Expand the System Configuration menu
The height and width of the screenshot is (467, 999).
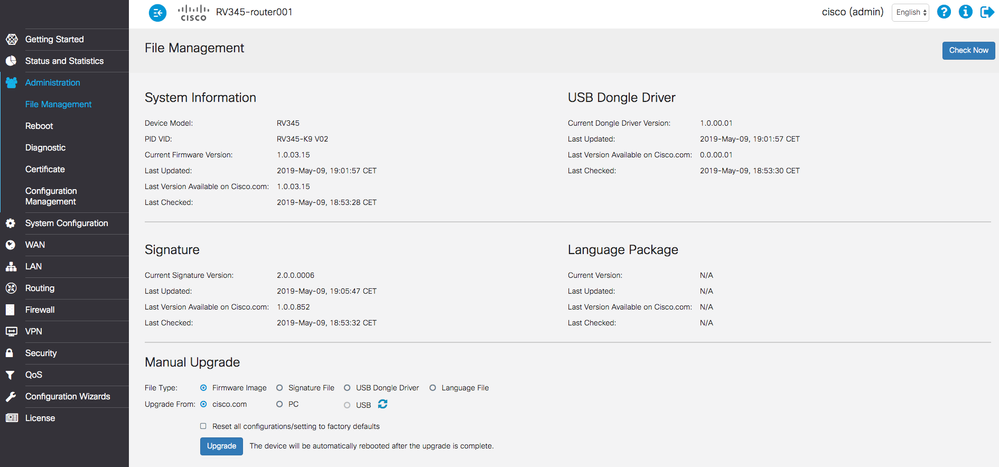64,224
